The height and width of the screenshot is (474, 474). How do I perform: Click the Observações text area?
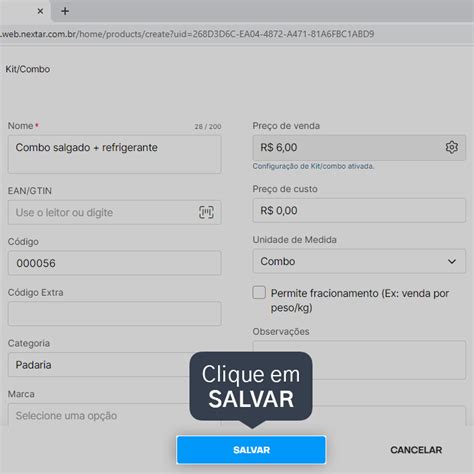point(359,360)
